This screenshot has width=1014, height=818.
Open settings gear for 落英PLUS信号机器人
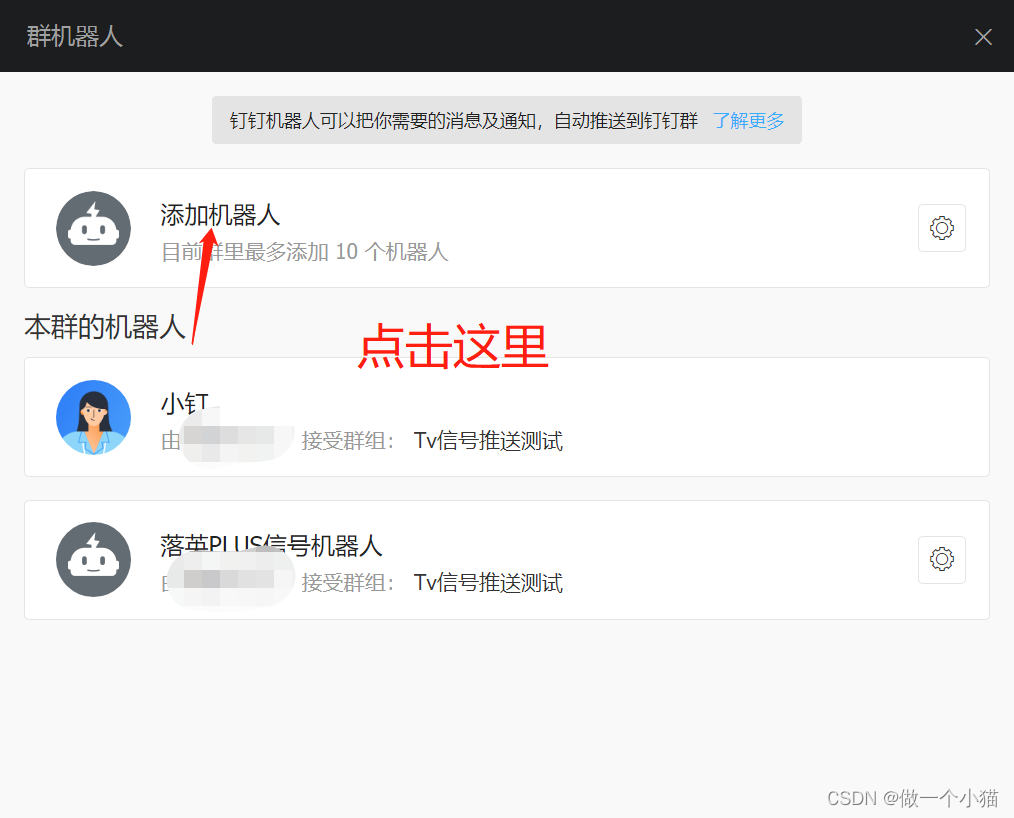(x=942, y=559)
